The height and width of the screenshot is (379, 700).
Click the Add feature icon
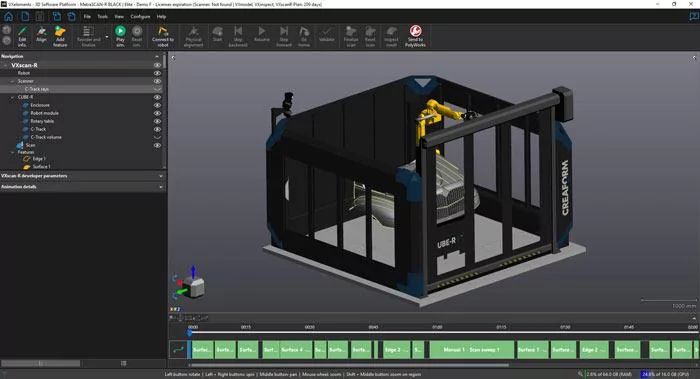point(60,36)
